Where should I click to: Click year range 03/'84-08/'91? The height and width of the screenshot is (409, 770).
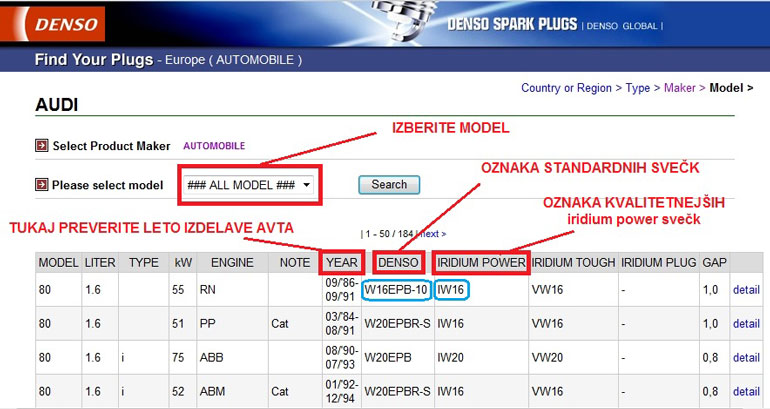click(x=341, y=324)
